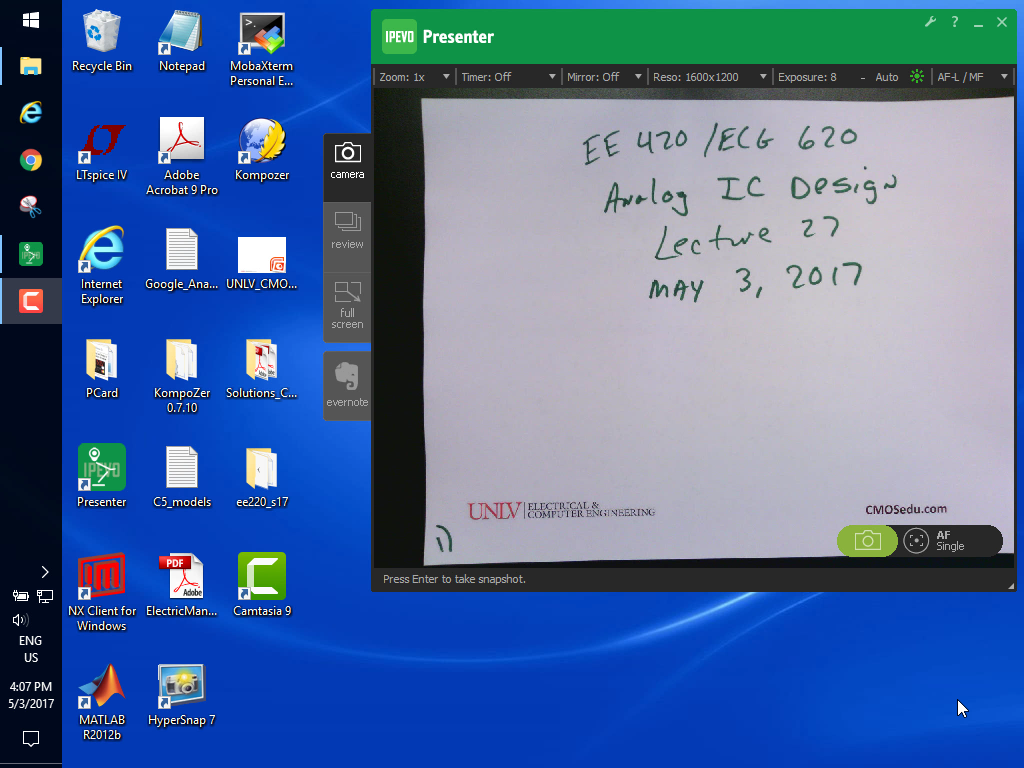
Task: Open File Explorer from taskbar
Action: [31, 66]
